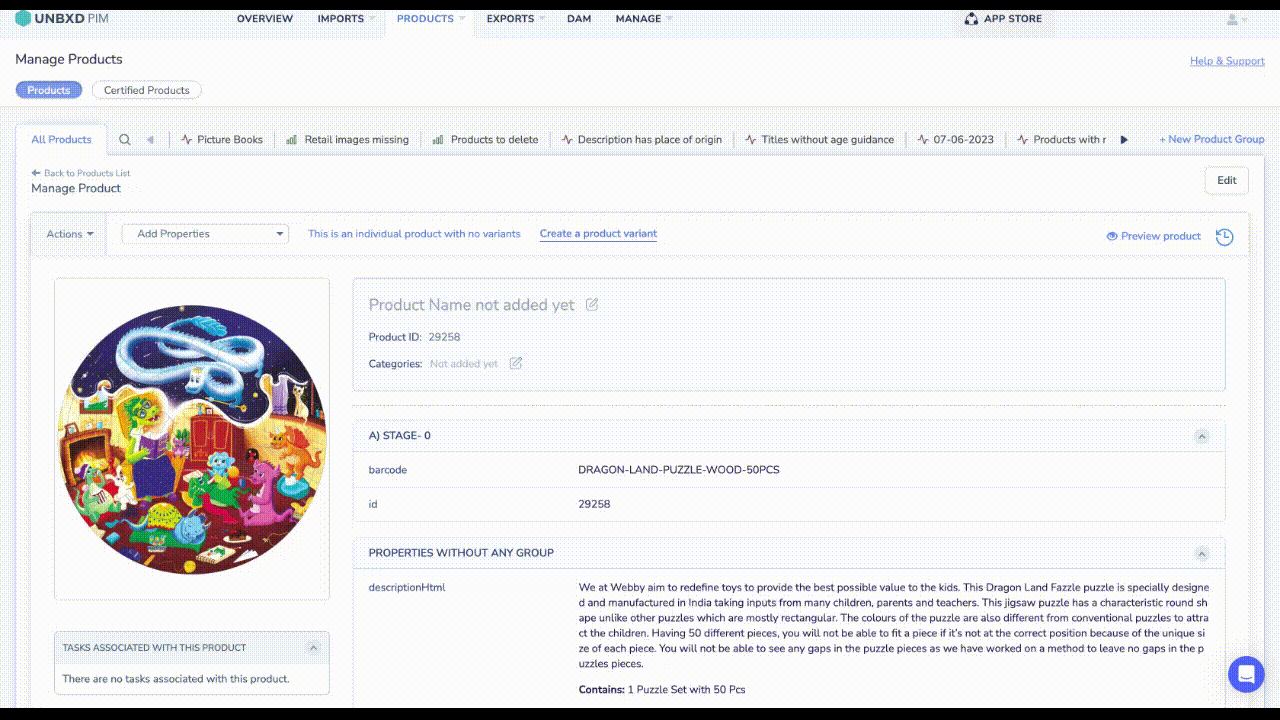Screen dimensions: 1280x720
Task: Click the eye icon beside Preview product
Action: click(x=1112, y=236)
